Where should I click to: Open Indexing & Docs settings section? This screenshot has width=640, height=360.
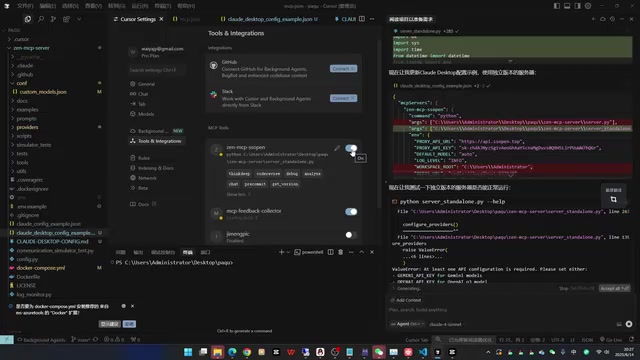pos(155,168)
